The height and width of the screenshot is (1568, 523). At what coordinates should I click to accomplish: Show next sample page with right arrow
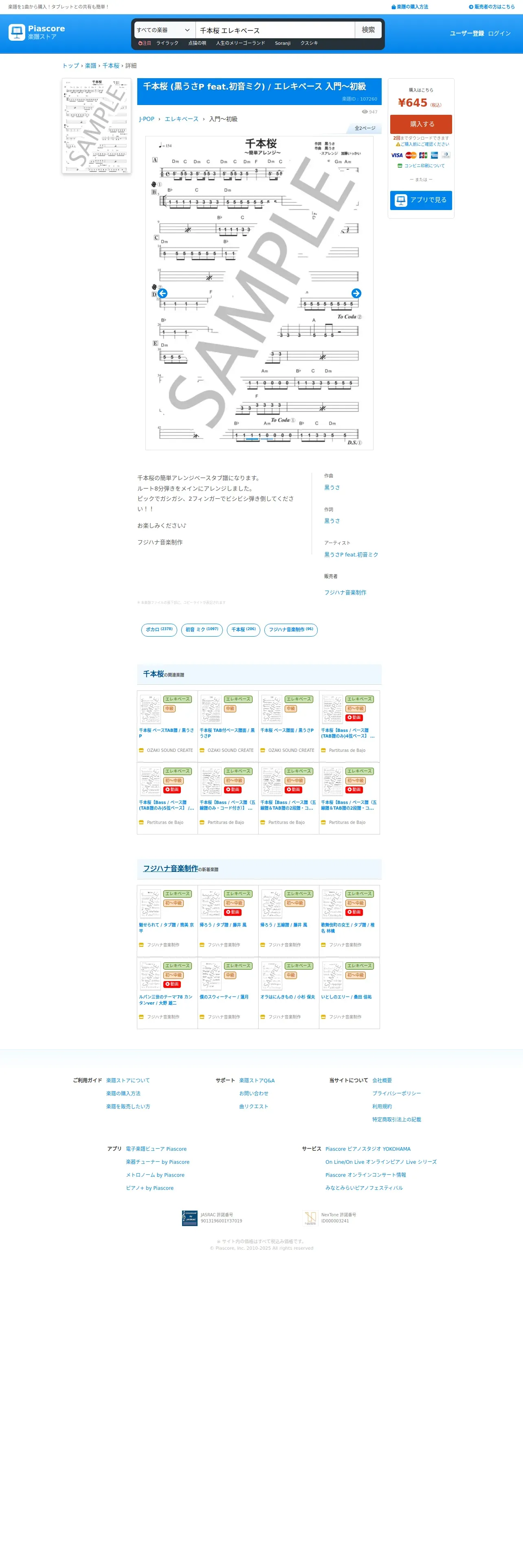pyautogui.click(x=356, y=293)
